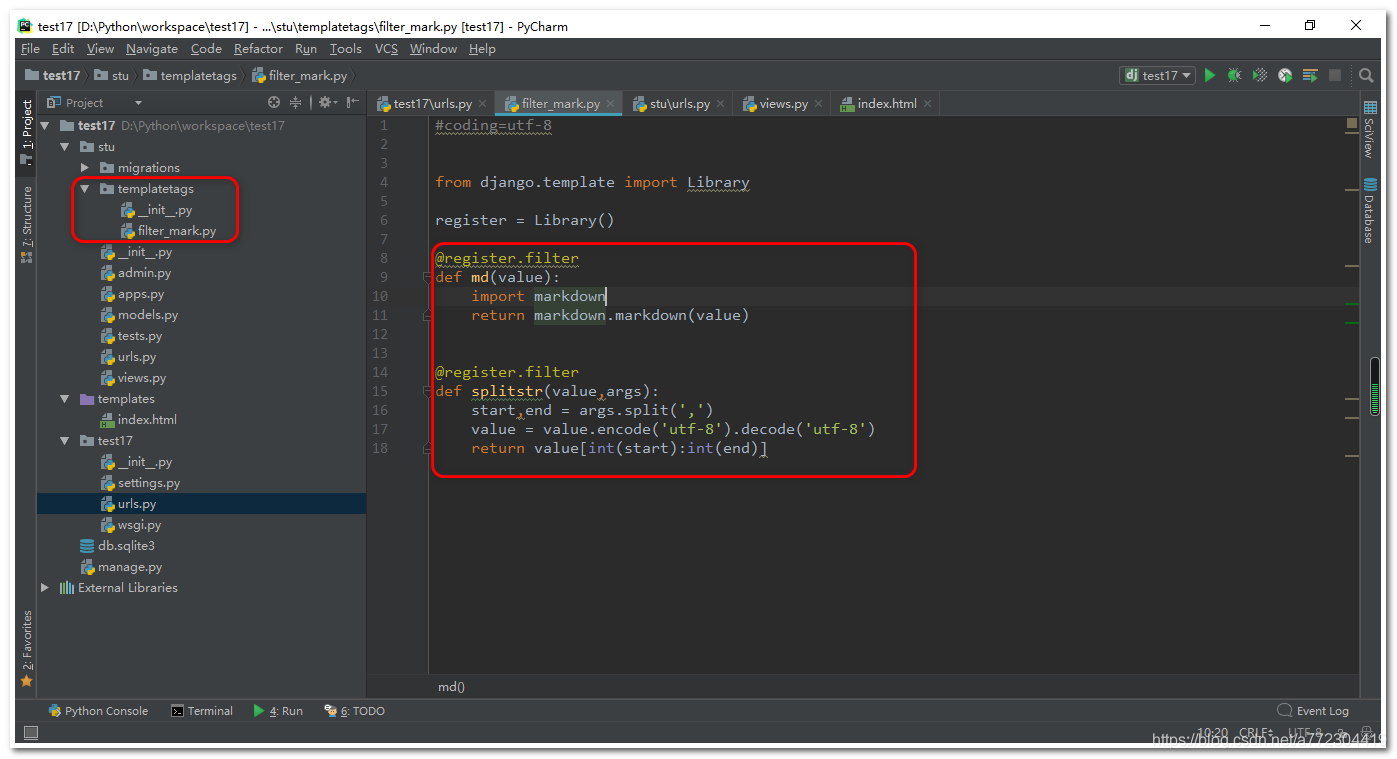Open the Structure tool window
The height and width of the screenshot is (759, 1397).
tap(27, 224)
